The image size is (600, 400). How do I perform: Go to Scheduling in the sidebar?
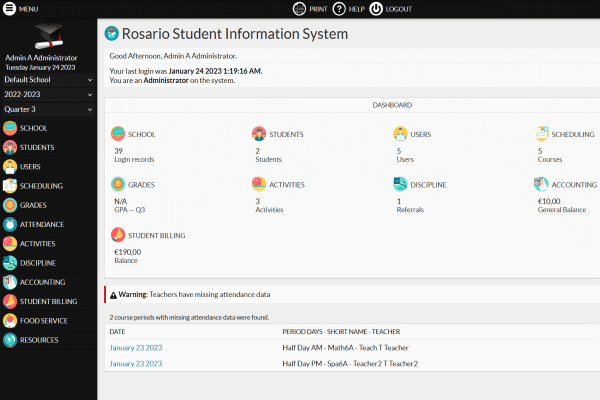pyautogui.click(x=41, y=186)
